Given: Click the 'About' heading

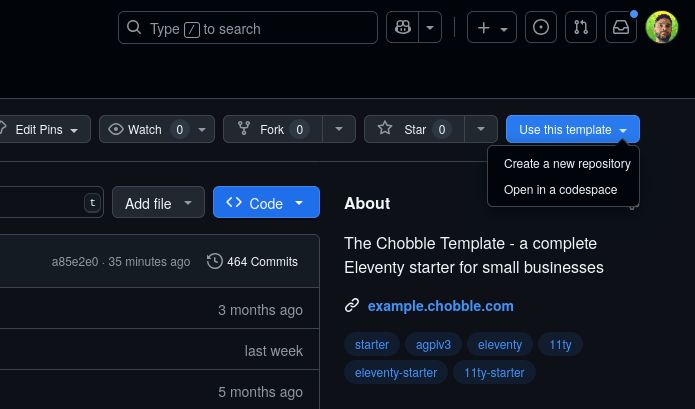Looking at the screenshot, I should point(367,203).
